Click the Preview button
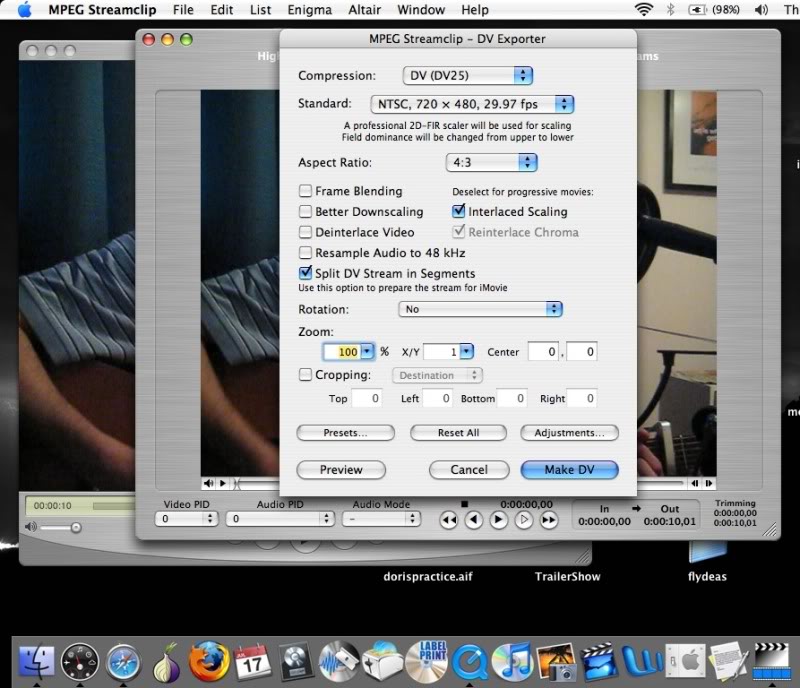800x688 pixels. point(341,470)
